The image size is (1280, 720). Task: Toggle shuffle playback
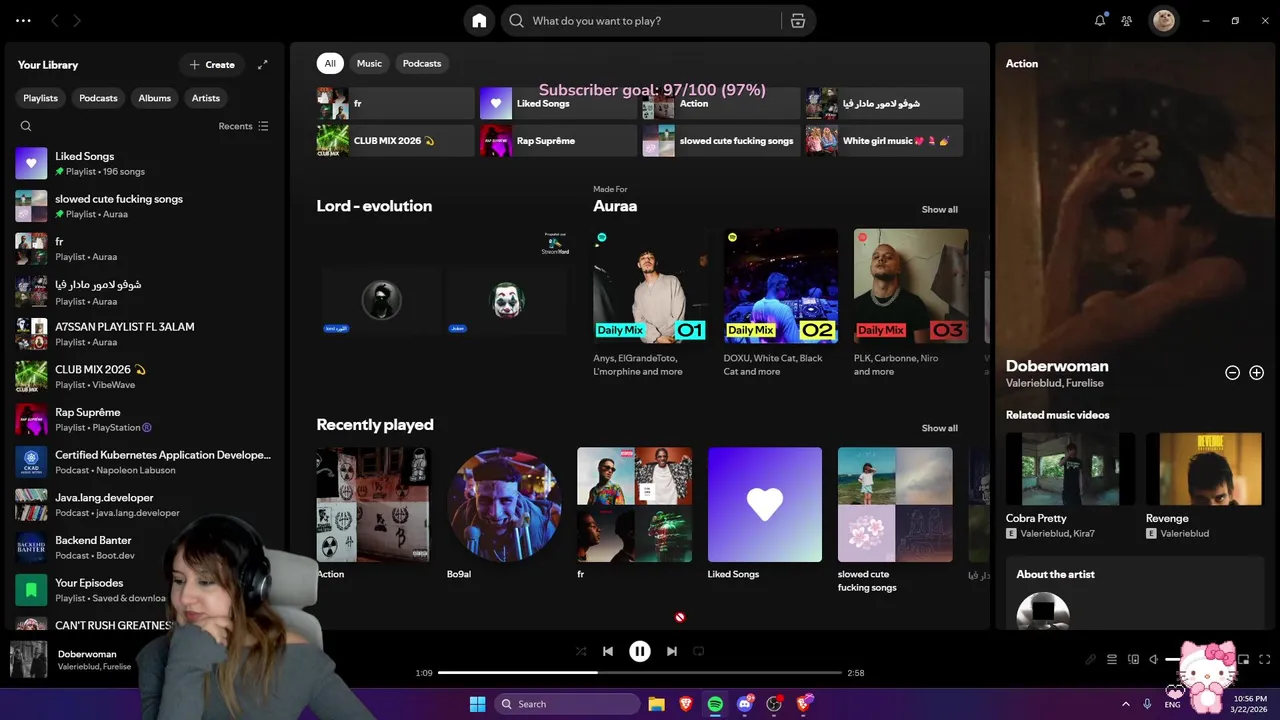[581, 651]
